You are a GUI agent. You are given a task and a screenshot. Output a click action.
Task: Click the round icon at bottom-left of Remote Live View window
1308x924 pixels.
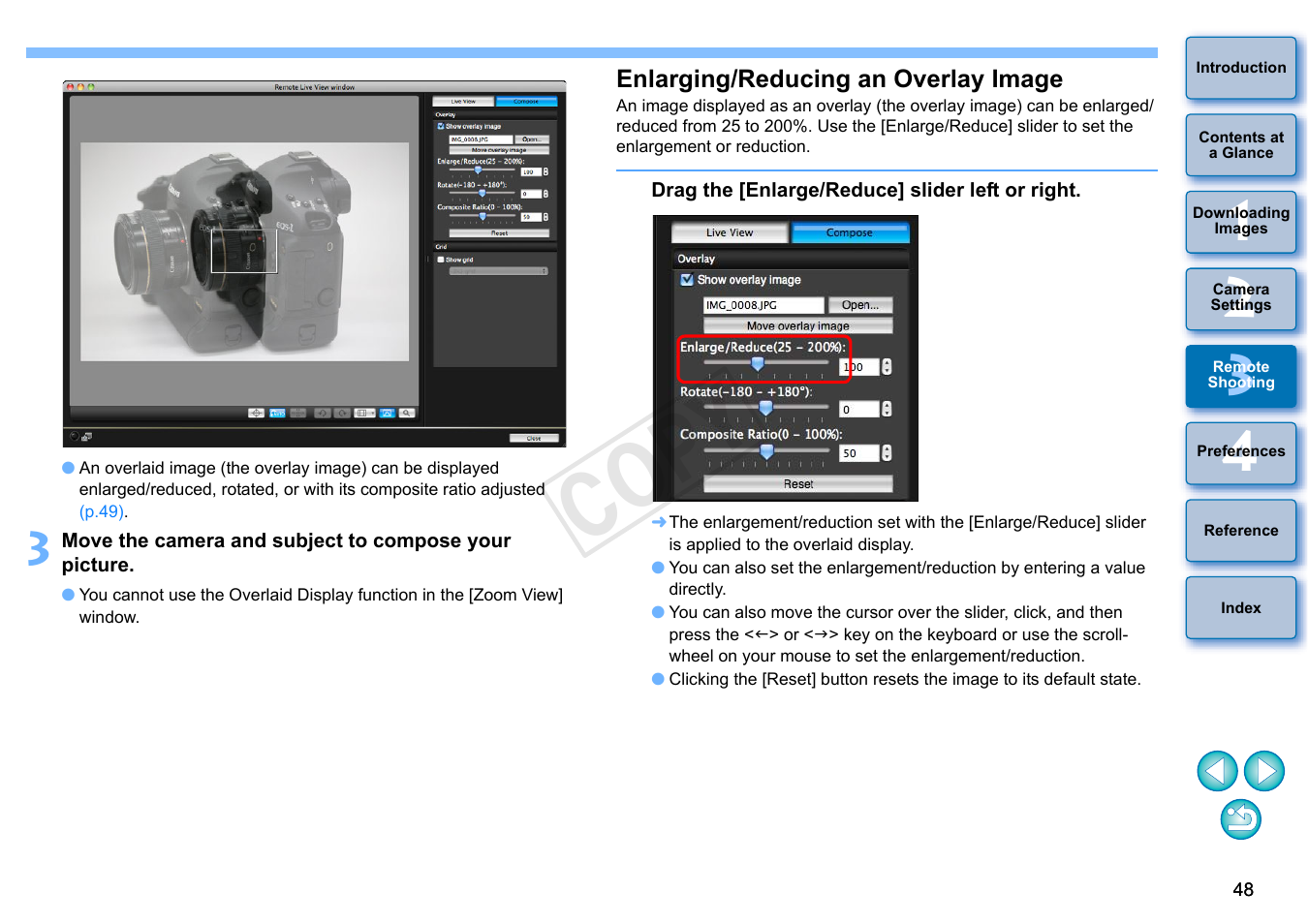coord(75,437)
